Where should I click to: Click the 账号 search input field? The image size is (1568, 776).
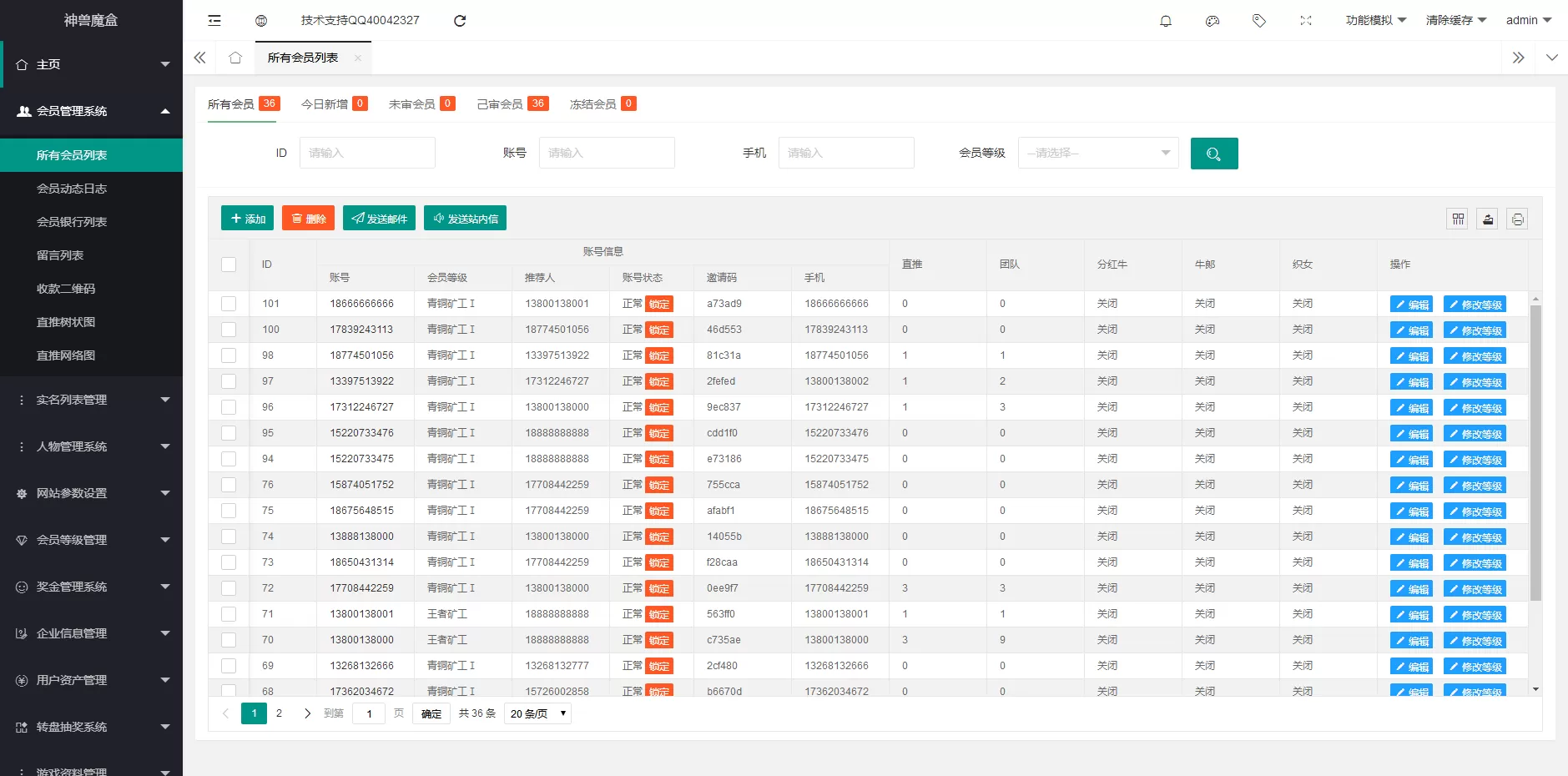pos(606,154)
